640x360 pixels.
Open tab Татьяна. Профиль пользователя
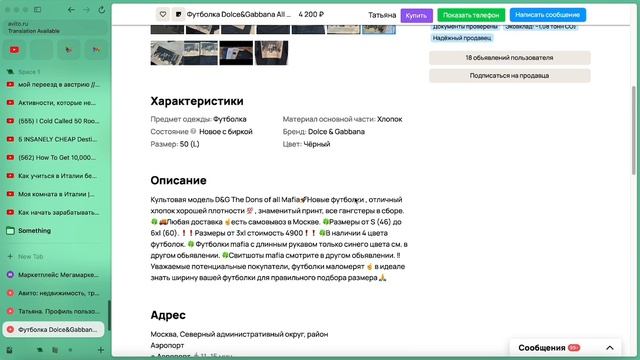coord(54,311)
